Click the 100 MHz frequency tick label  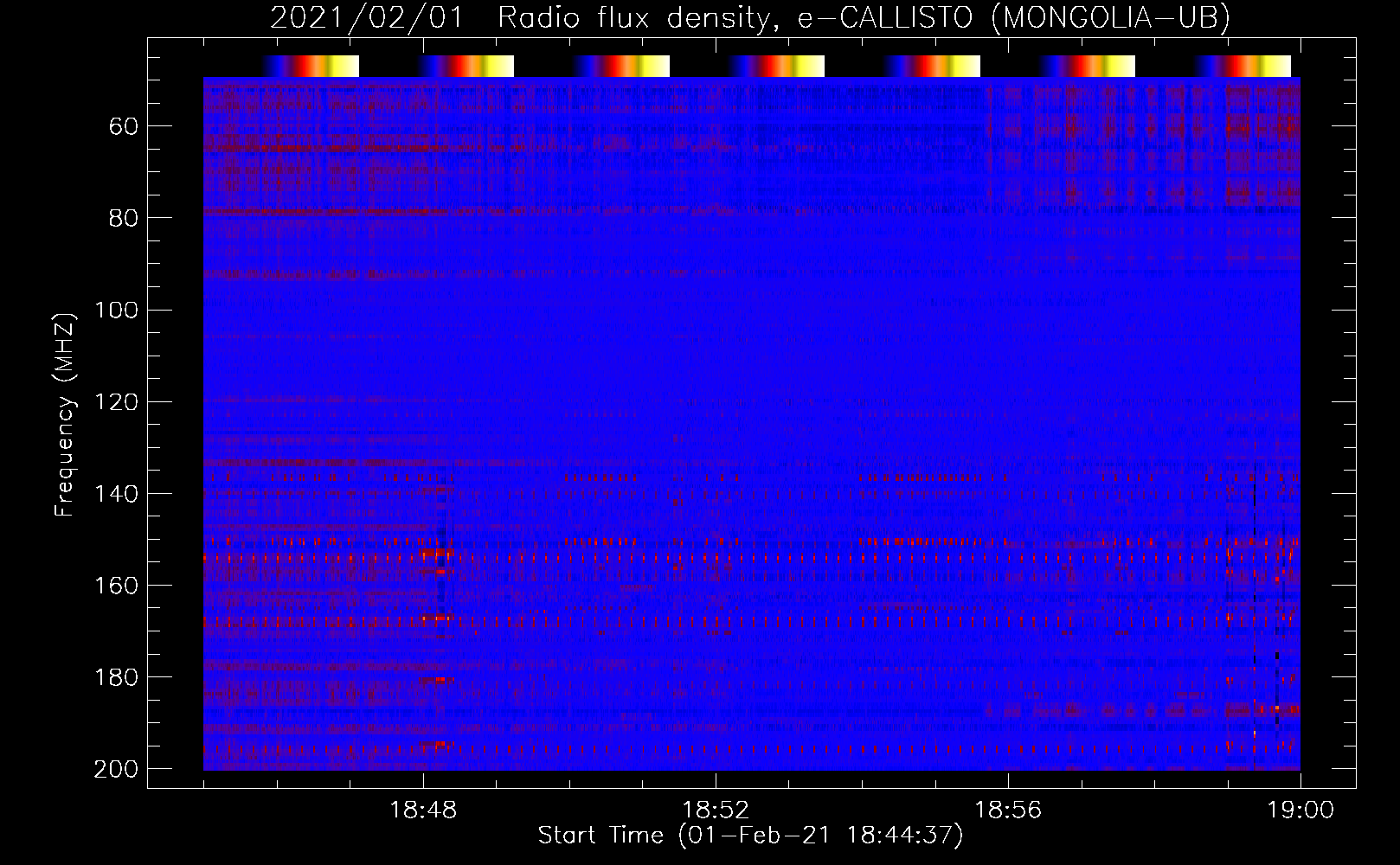116,310
